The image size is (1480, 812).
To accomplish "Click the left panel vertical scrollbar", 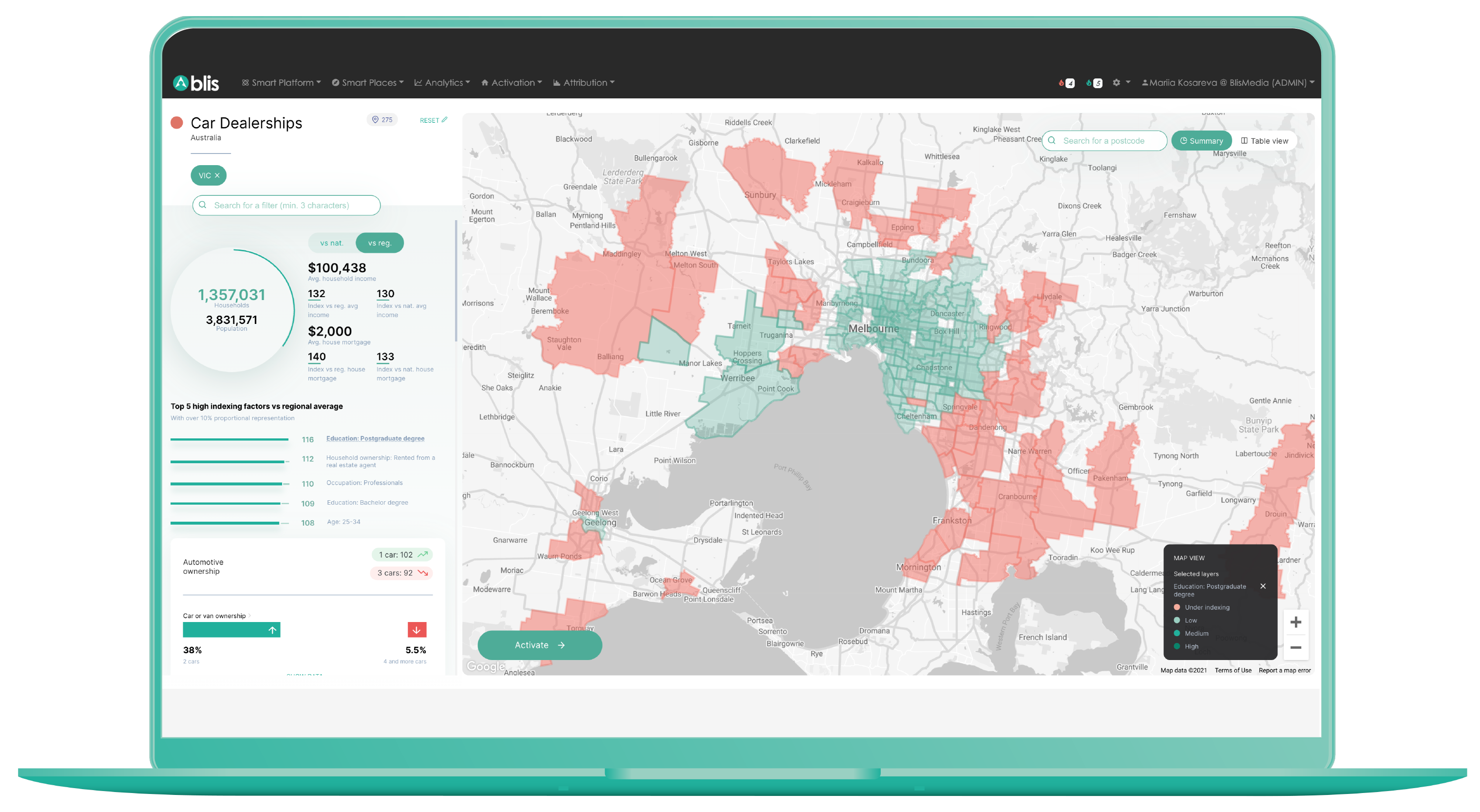I will pyautogui.click(x=456, y=281).
